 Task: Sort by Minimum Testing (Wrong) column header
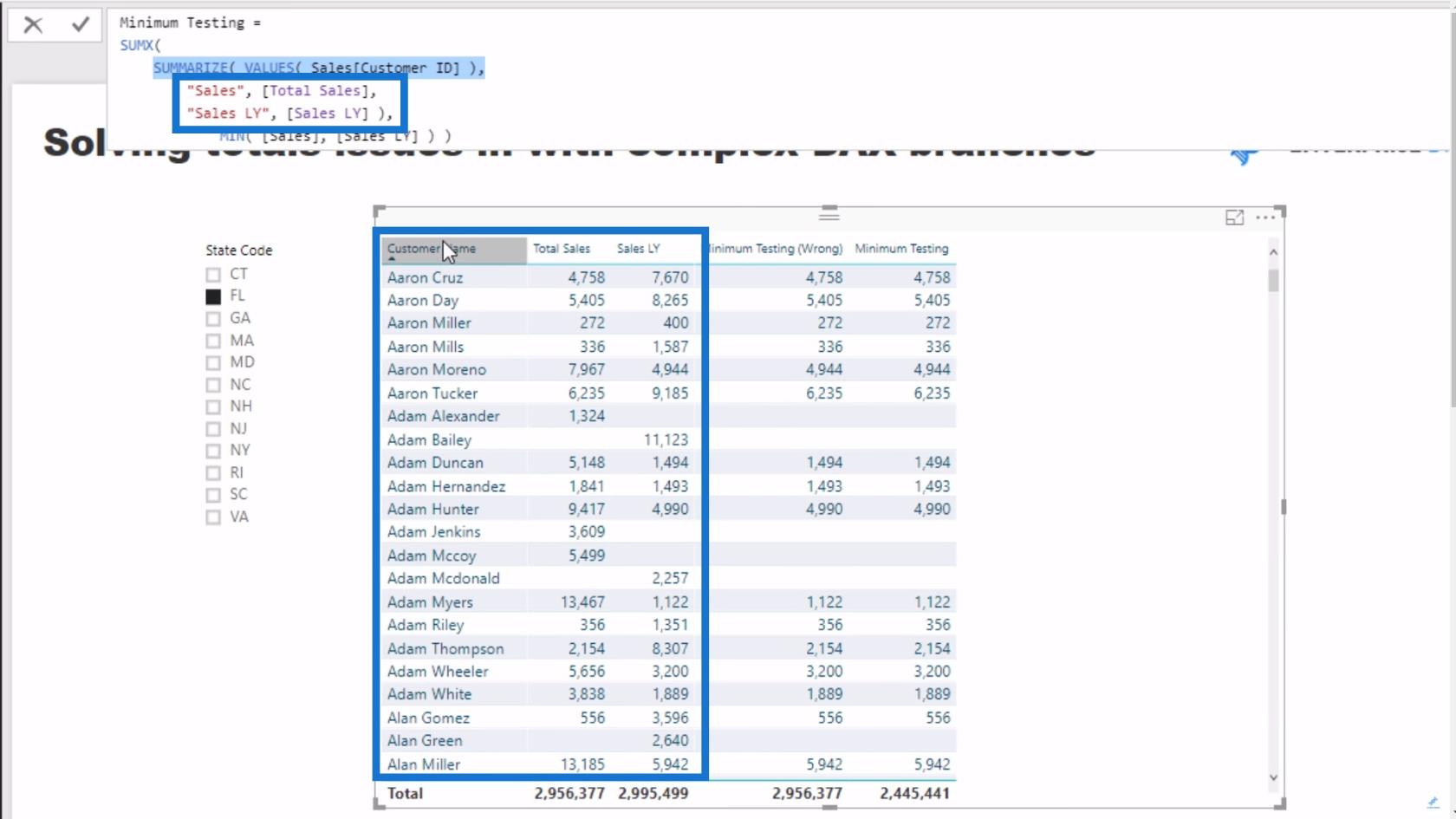point(777,249)
